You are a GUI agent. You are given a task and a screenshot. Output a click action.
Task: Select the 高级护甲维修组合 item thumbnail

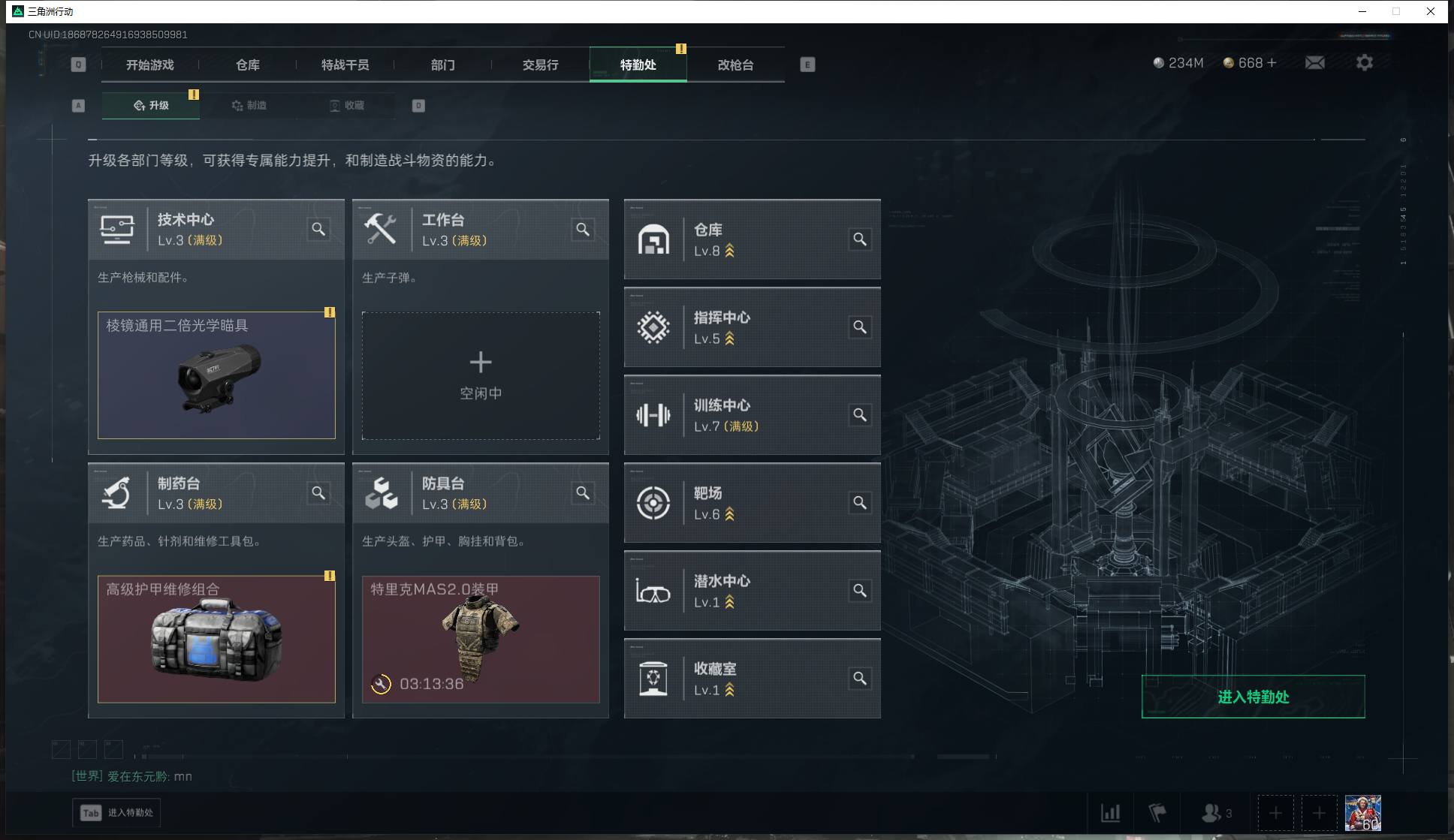(x=216, y=640)
